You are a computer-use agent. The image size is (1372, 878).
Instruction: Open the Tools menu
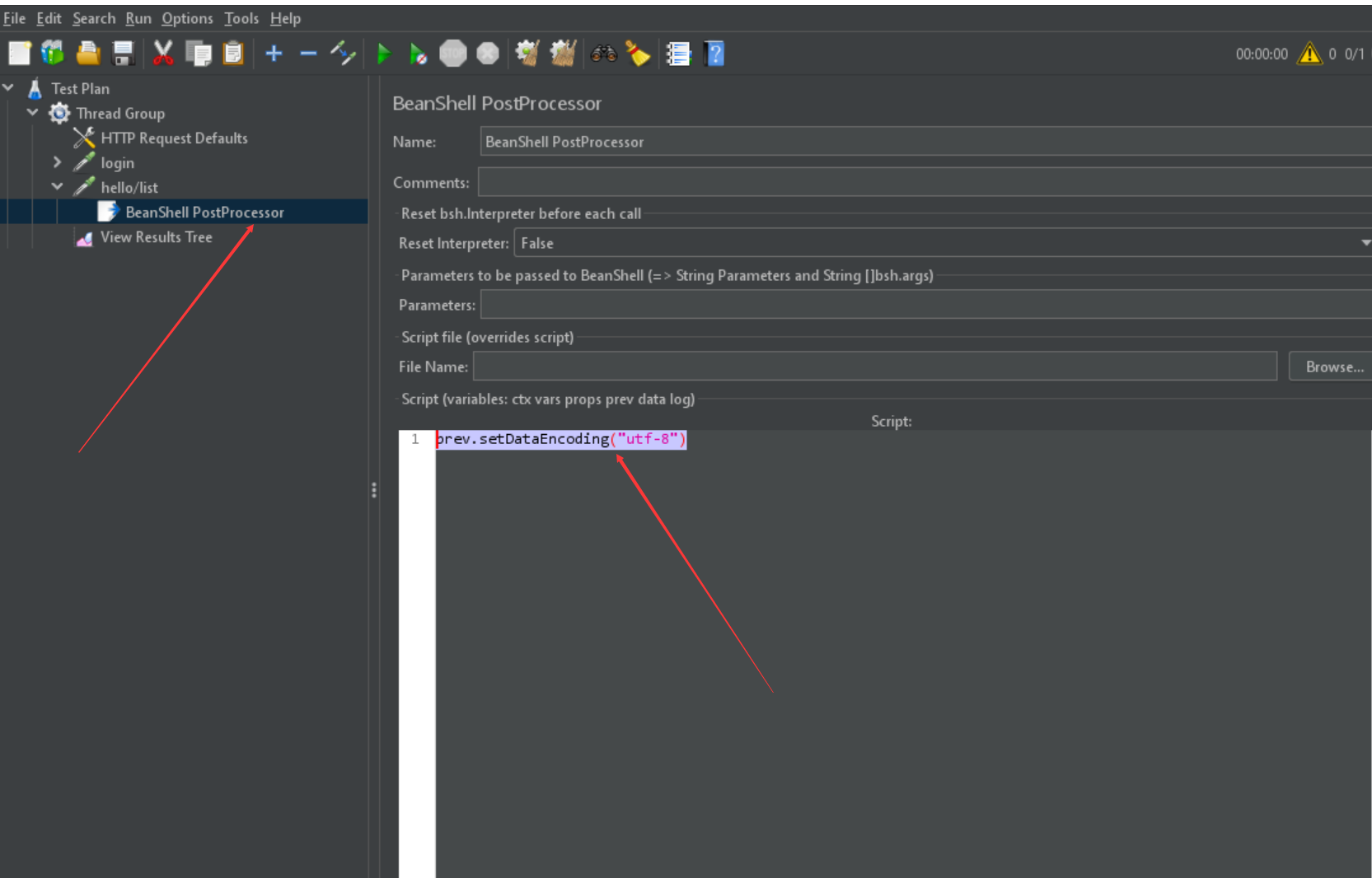click(x=241, y=18)
